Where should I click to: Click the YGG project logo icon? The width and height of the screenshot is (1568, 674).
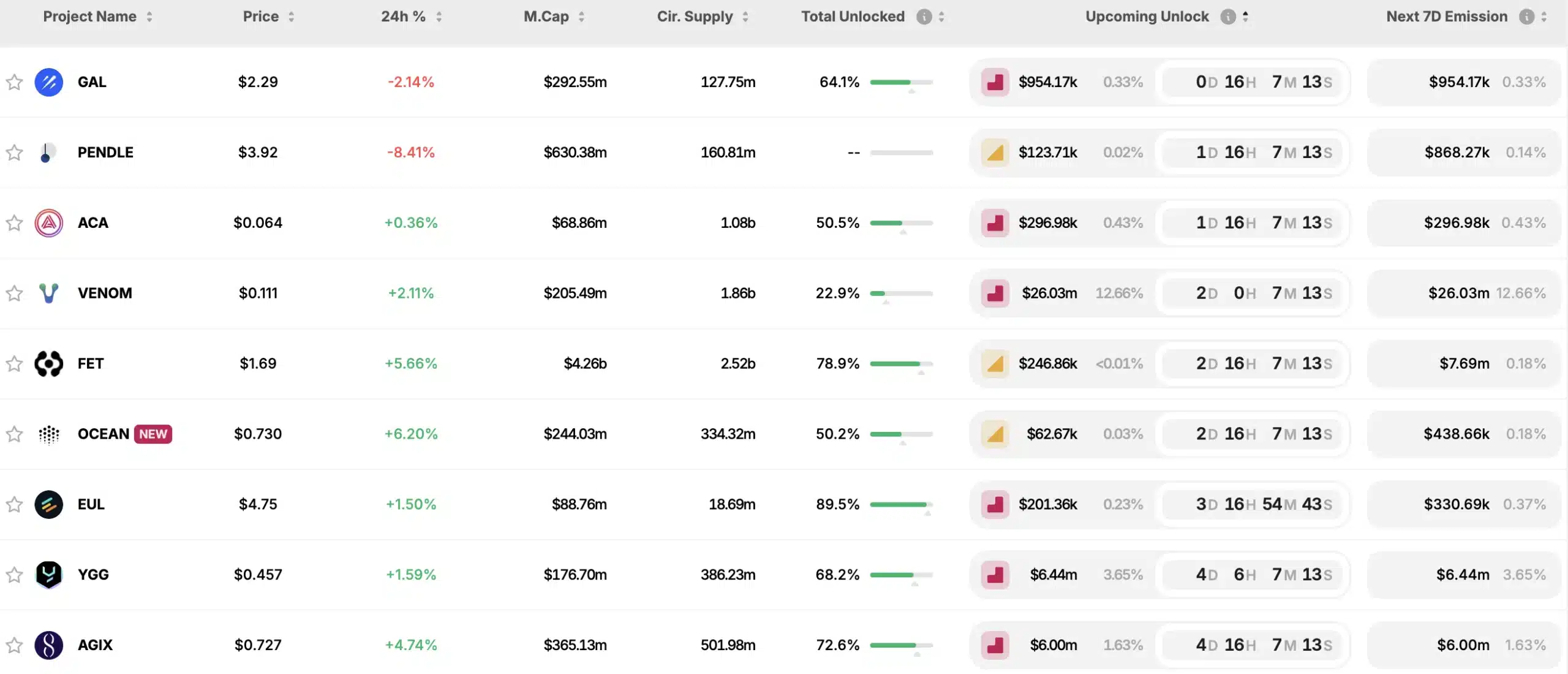coord(49,575)
